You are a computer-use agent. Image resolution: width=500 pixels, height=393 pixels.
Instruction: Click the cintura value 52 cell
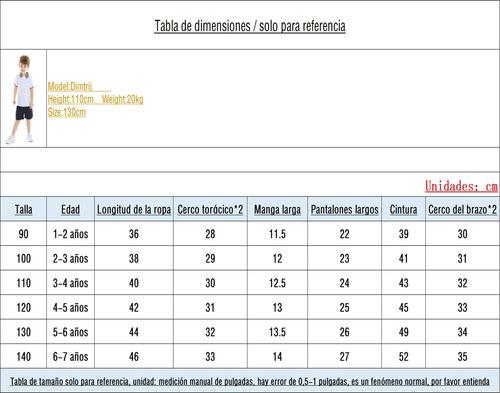(403, 357)
